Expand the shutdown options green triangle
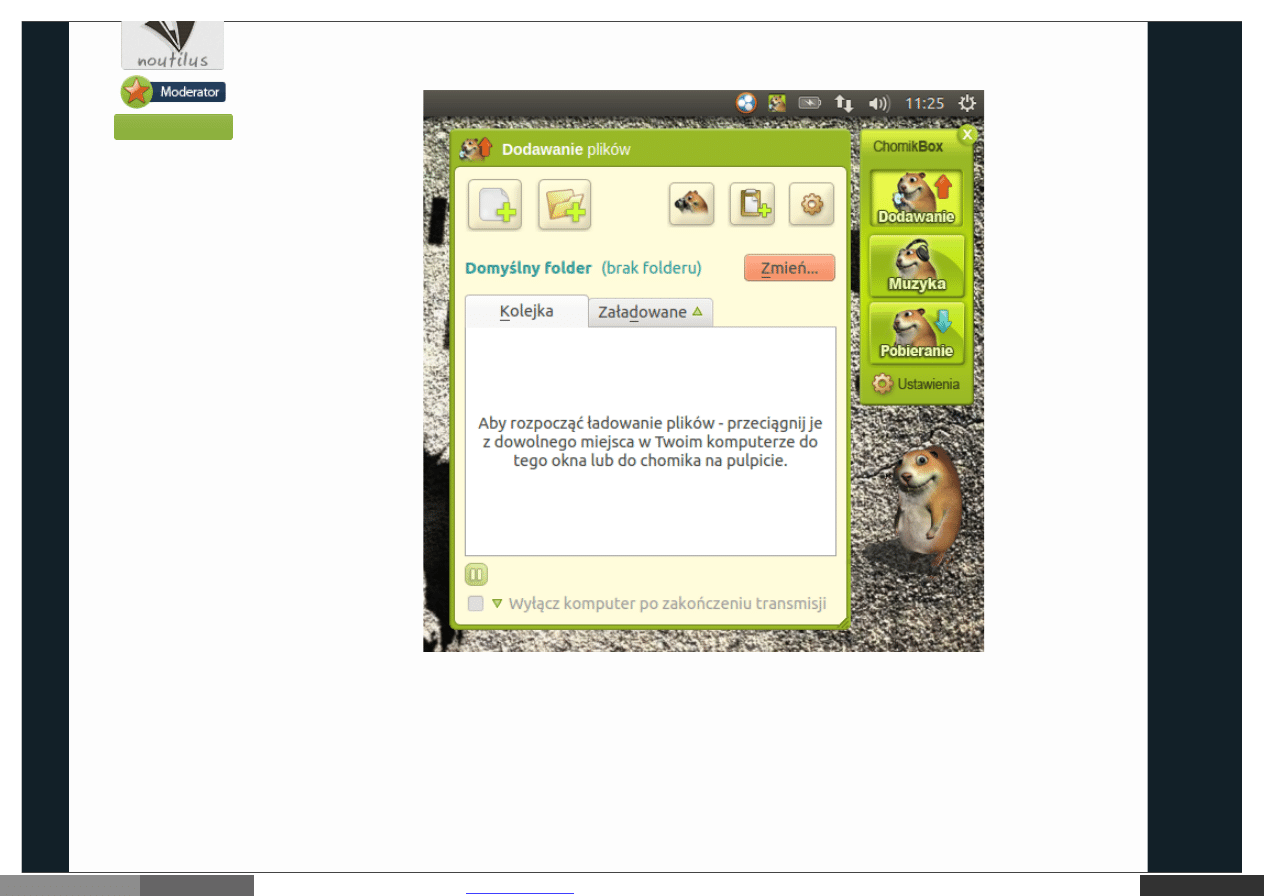 496,603
